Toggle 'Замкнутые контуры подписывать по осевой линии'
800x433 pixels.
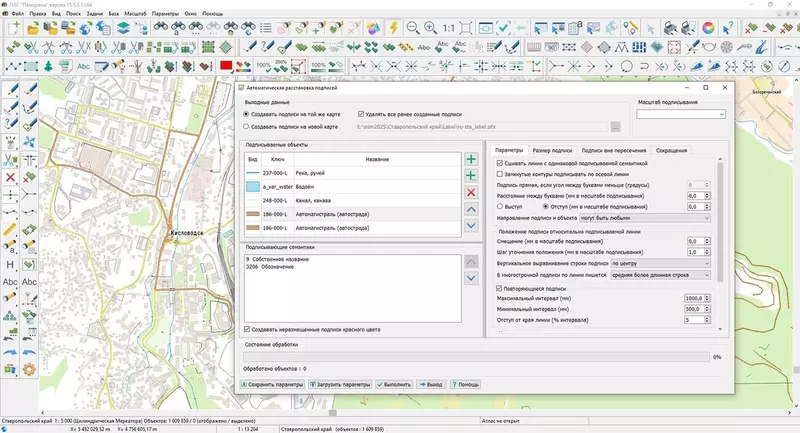500,173
